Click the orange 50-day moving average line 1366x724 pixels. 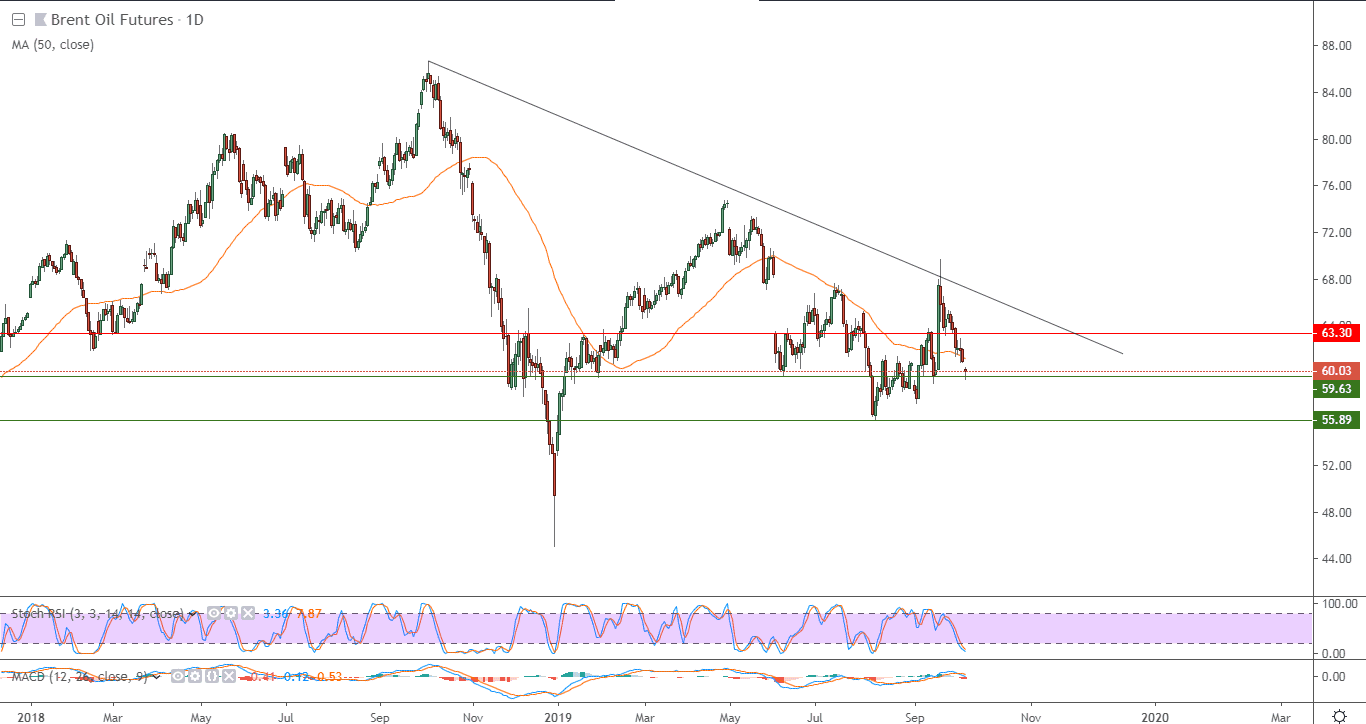click(480, 157)
